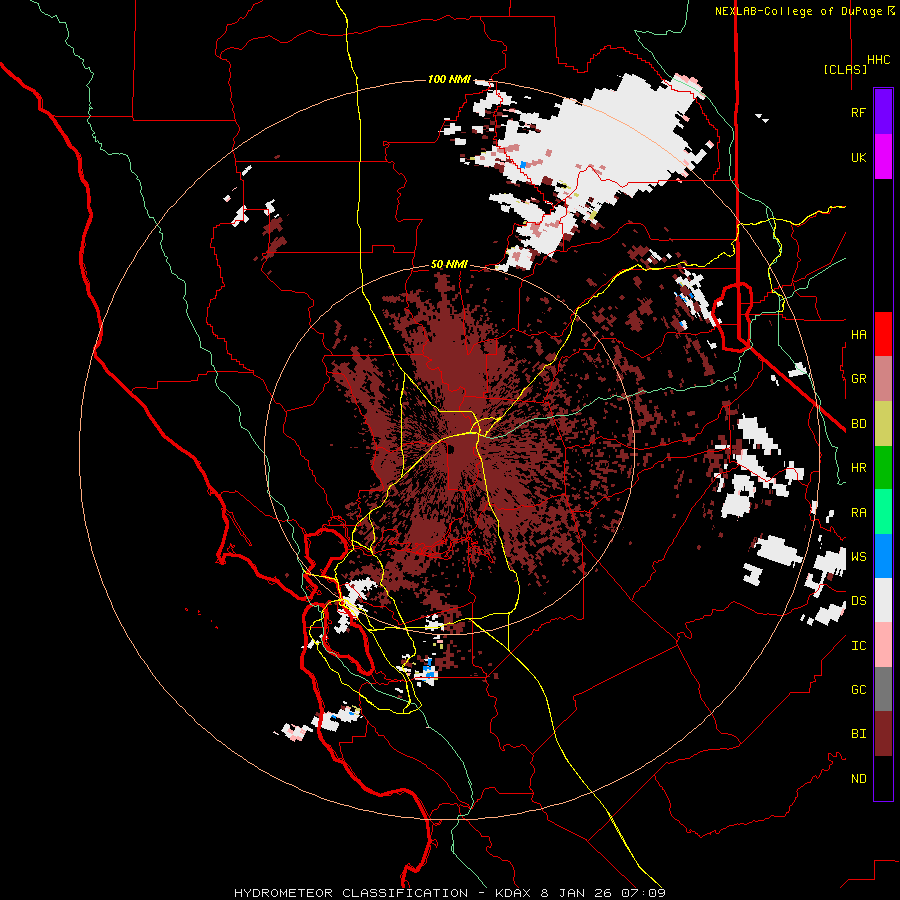900x900 pixels.
Task: Click the WS blue legend swatch
Action: (883, 556)
